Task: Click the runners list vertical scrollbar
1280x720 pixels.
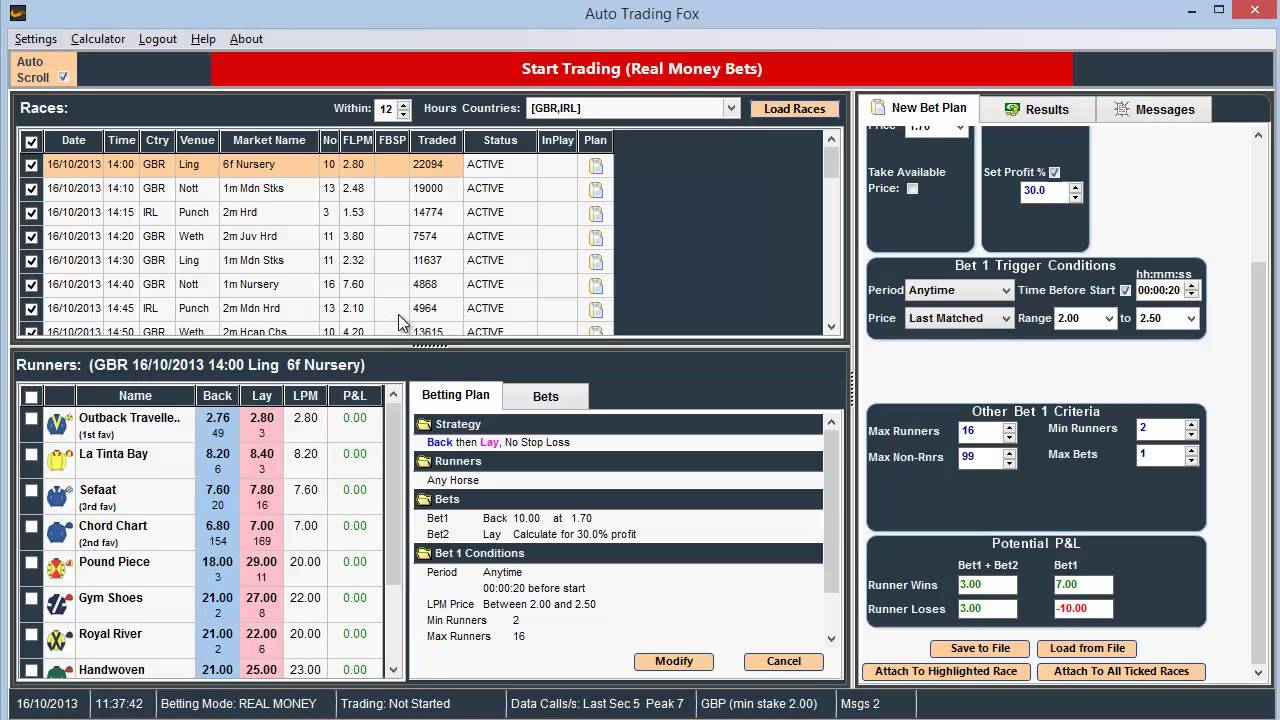Action: [x=394, y=530]
